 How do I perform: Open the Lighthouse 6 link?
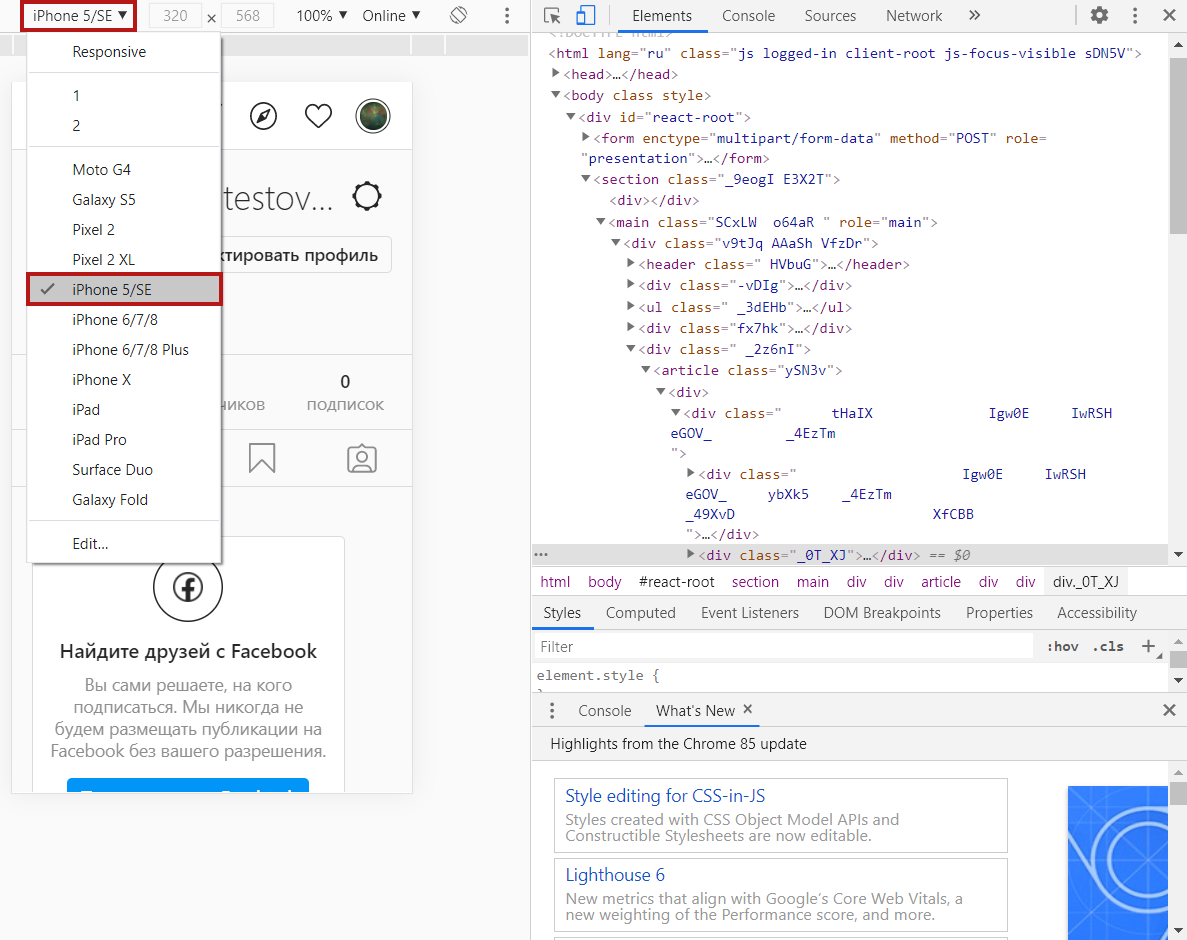[x=615, y=875]
